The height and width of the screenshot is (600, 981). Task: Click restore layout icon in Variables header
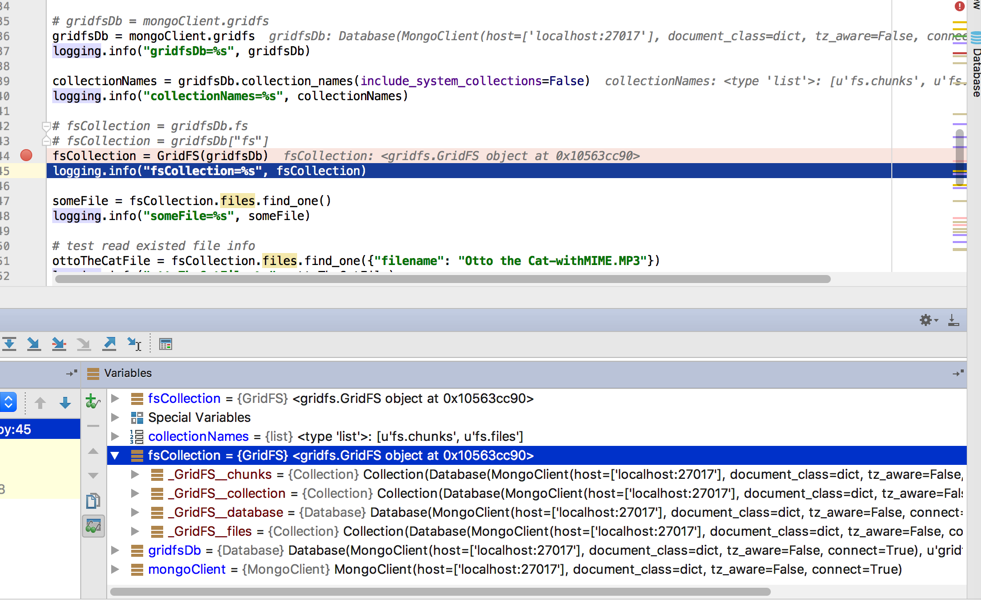coord(958,373)
